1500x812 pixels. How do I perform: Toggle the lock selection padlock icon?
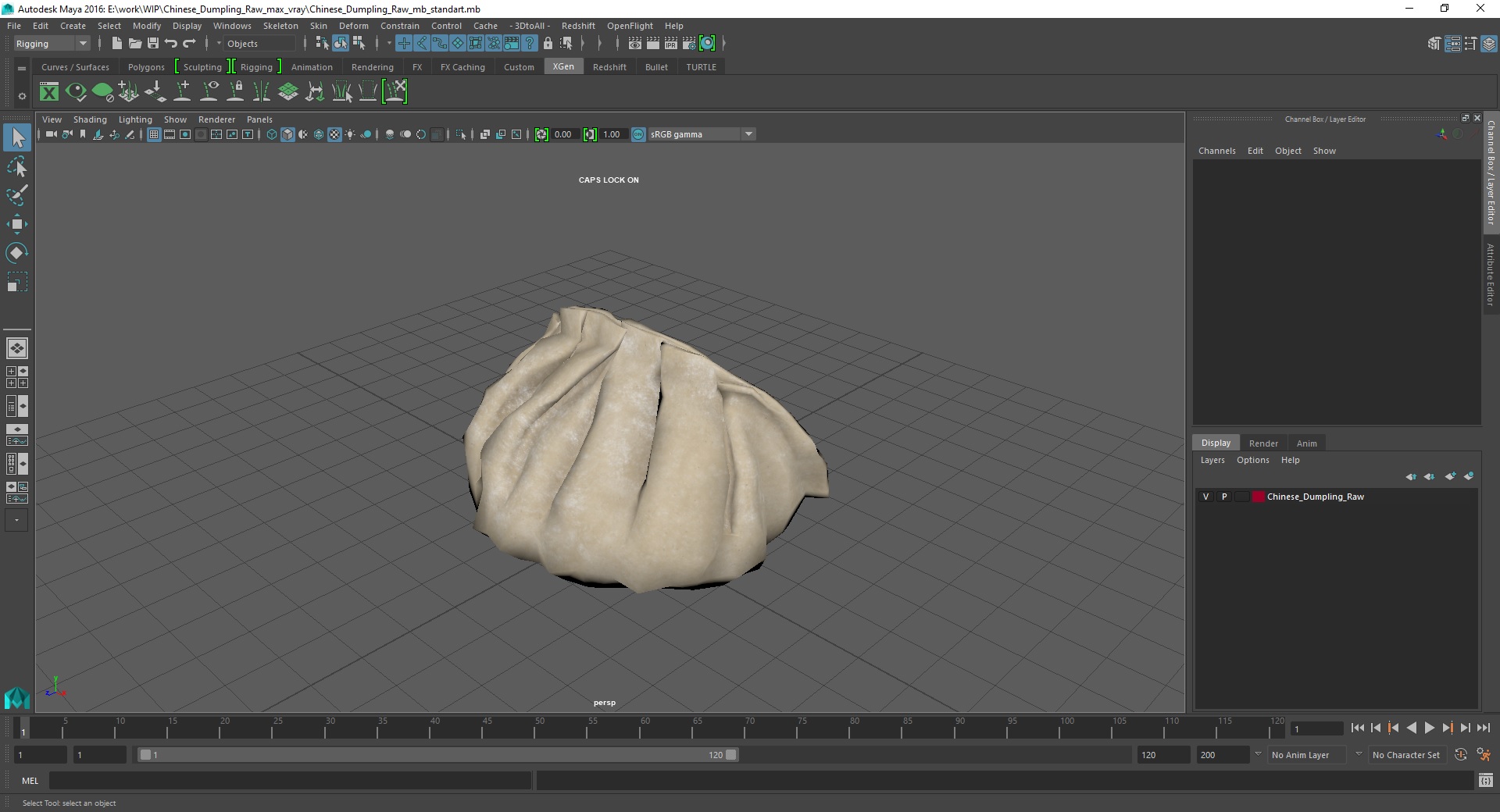548,44
